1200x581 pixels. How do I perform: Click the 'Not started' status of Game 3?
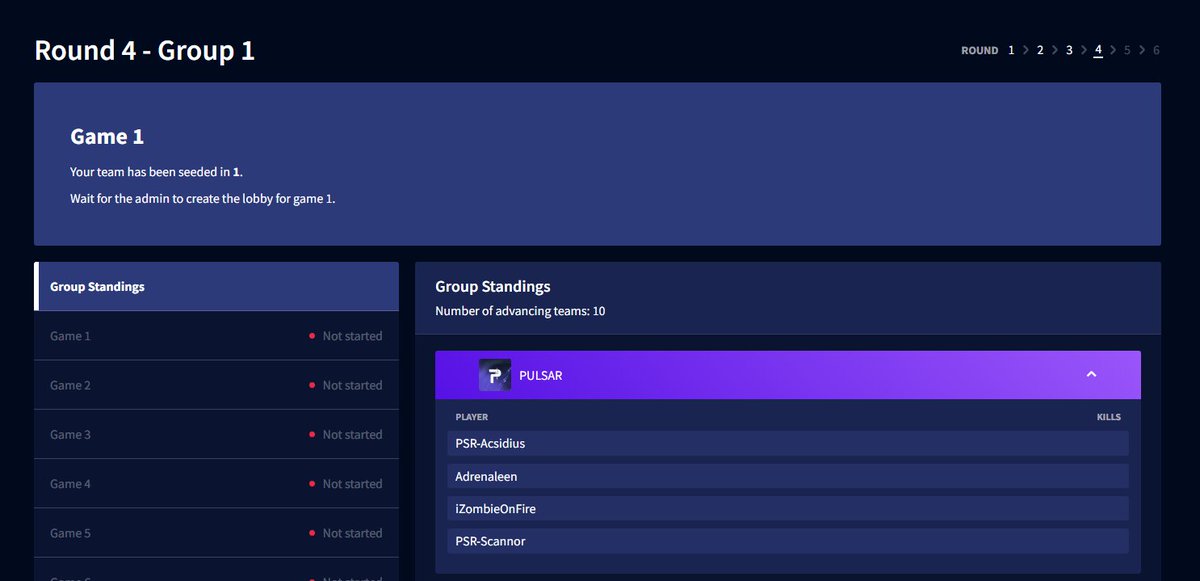(352, 434)
